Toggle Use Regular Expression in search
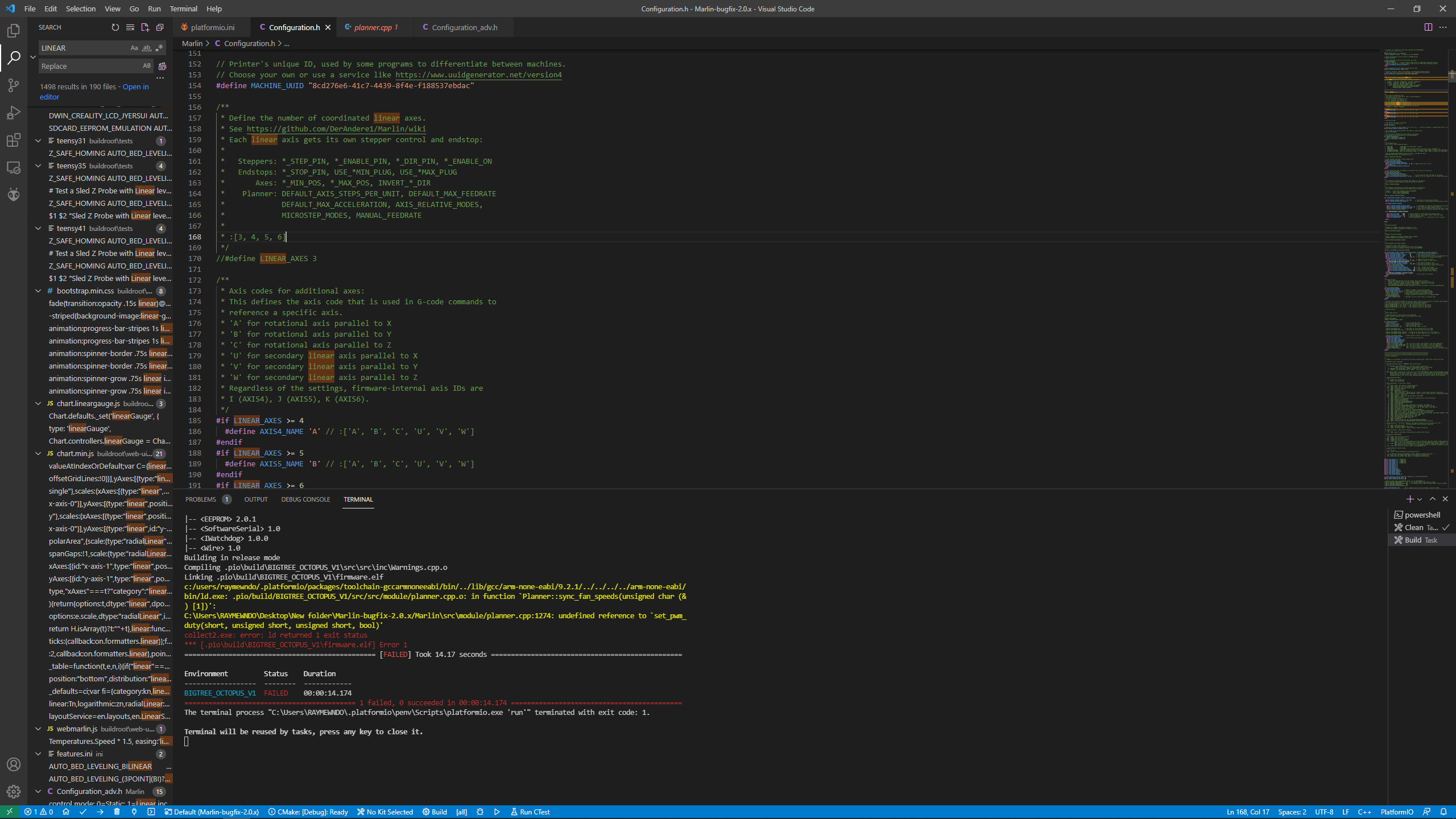Screen dimensions: 1456x819 pos(159,48)
